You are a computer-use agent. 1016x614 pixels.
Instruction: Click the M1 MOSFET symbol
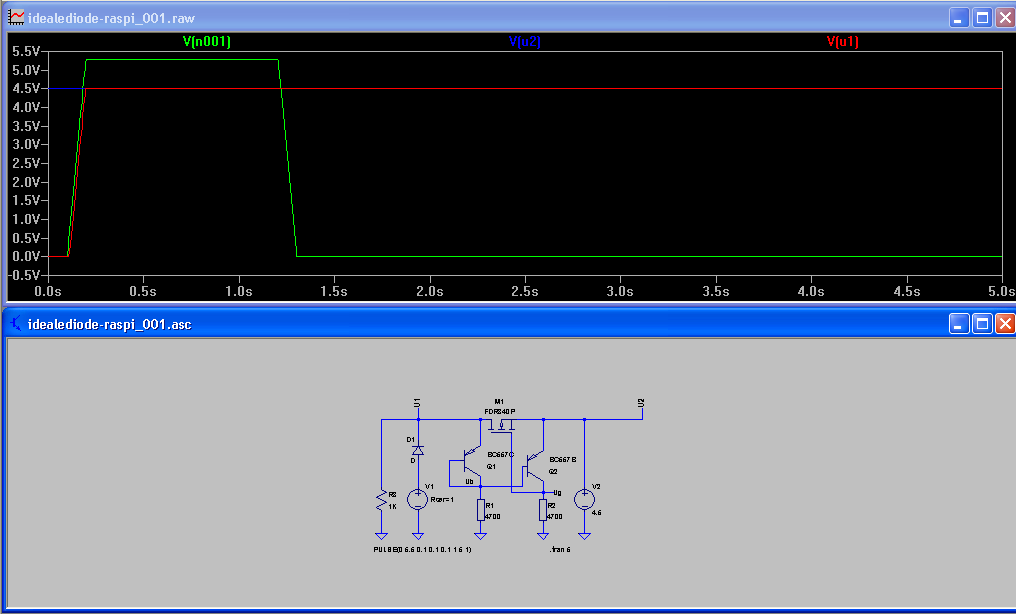click(x=502, y=426)
